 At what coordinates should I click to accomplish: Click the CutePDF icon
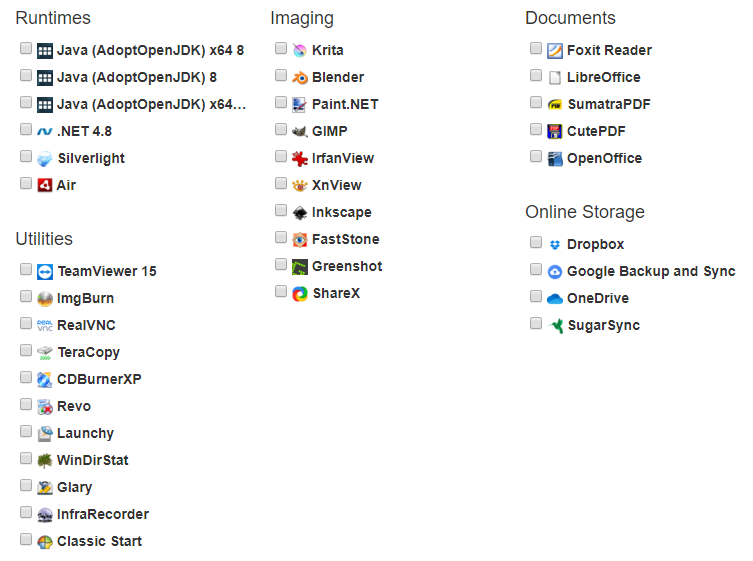555,131
